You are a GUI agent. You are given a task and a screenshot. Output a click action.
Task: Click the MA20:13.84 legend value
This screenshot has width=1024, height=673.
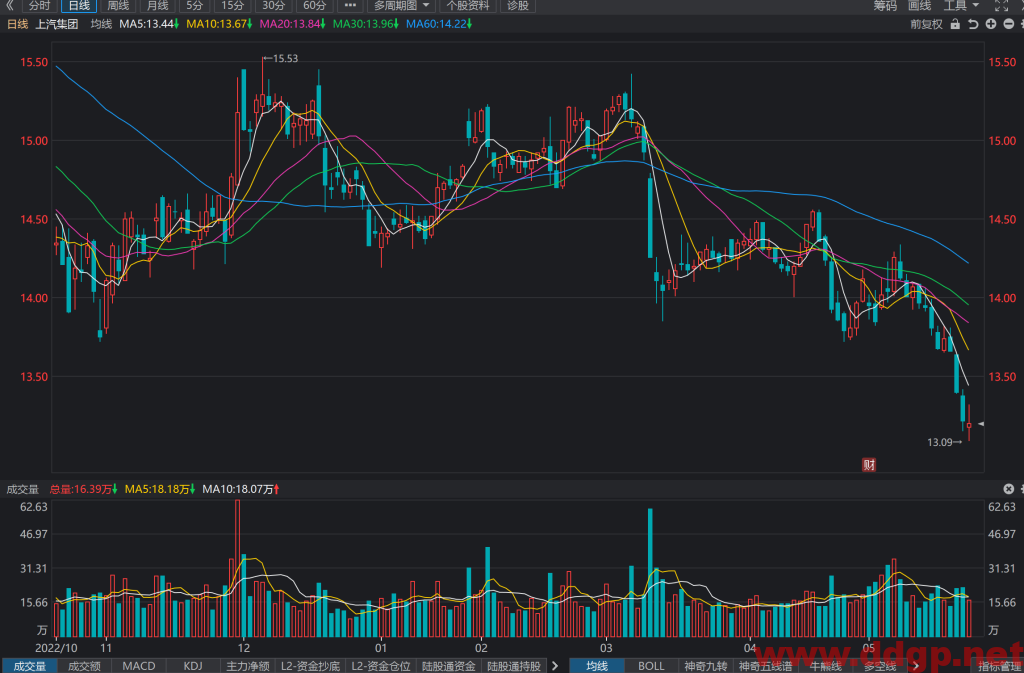pos(293,24)
